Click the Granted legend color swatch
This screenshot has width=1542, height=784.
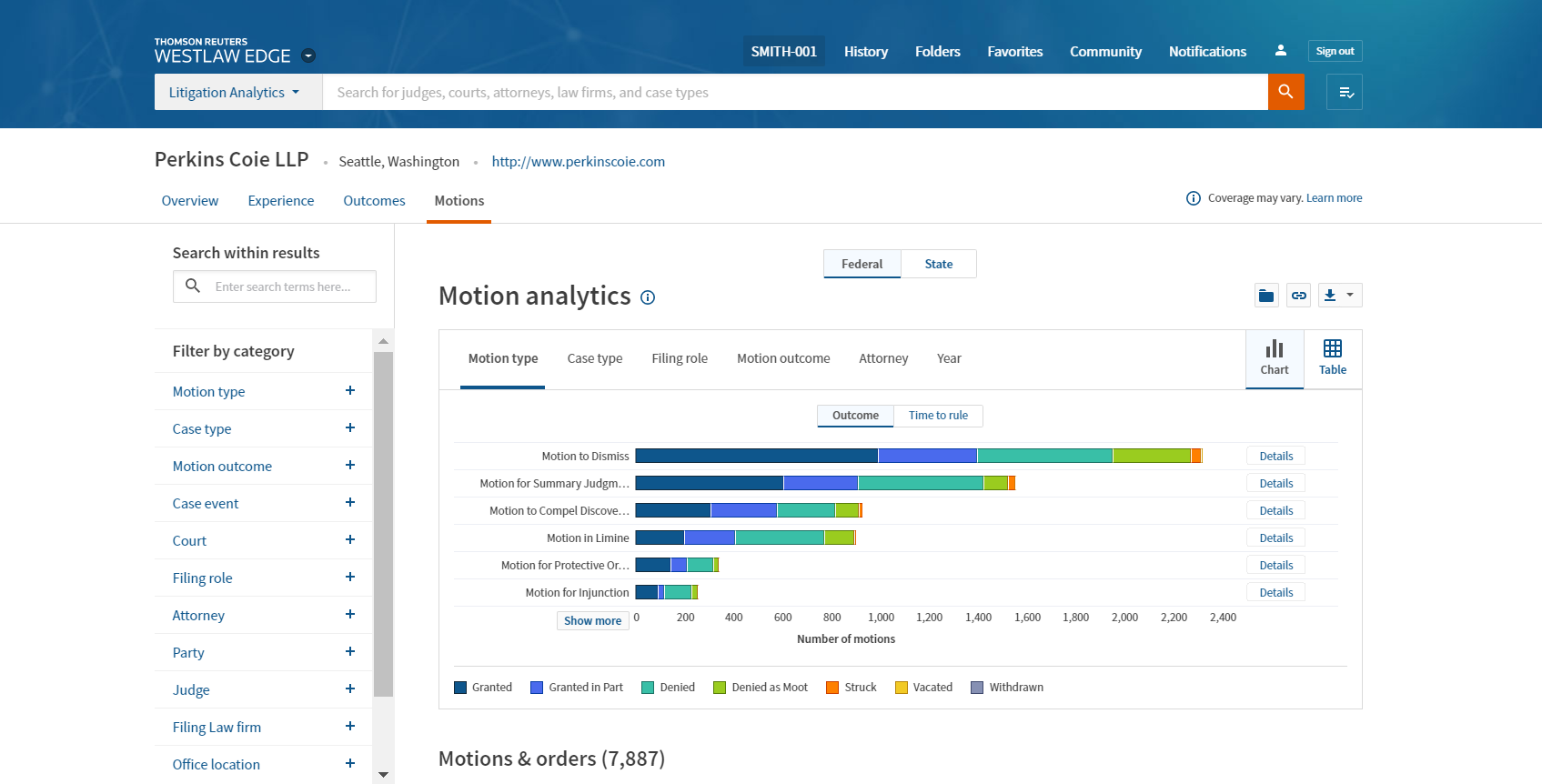point(460,688)
